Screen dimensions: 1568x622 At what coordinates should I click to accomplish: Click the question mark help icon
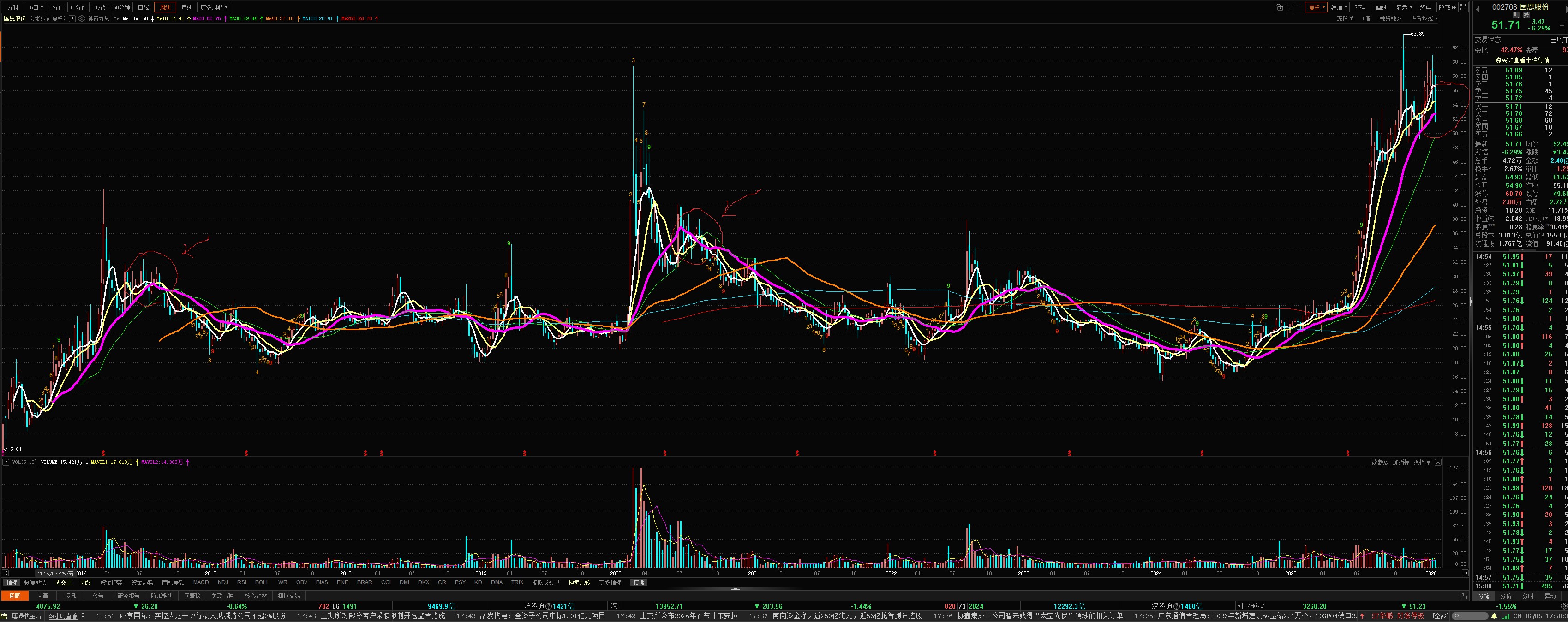(x=72, y=19)
